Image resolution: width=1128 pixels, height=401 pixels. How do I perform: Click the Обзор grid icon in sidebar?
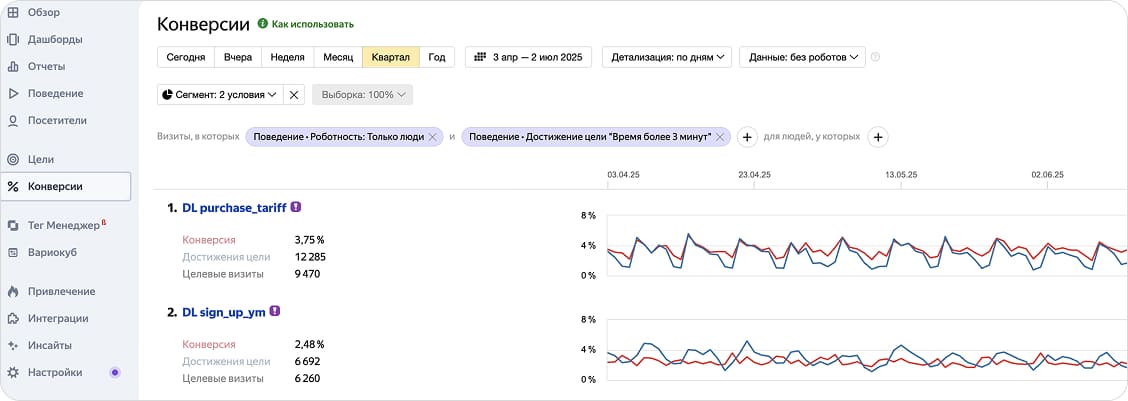(x=13, y=12)
